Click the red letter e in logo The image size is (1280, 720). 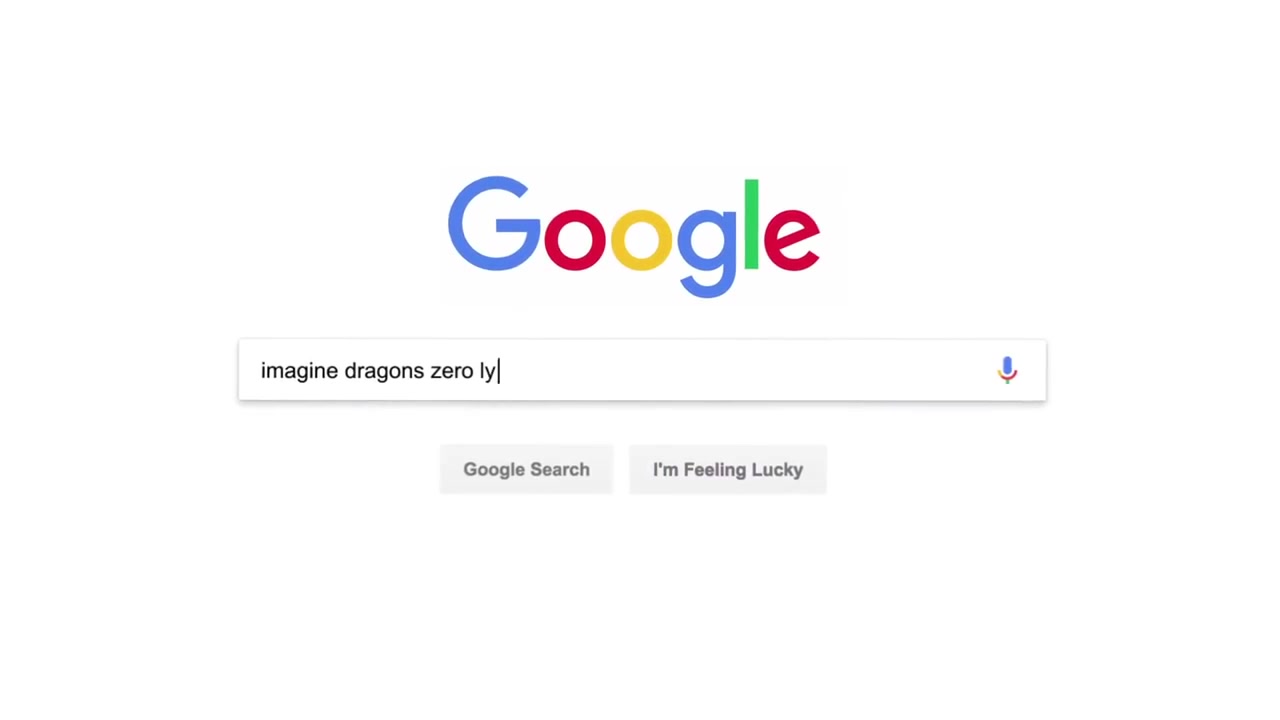click(x=792, y=240)
